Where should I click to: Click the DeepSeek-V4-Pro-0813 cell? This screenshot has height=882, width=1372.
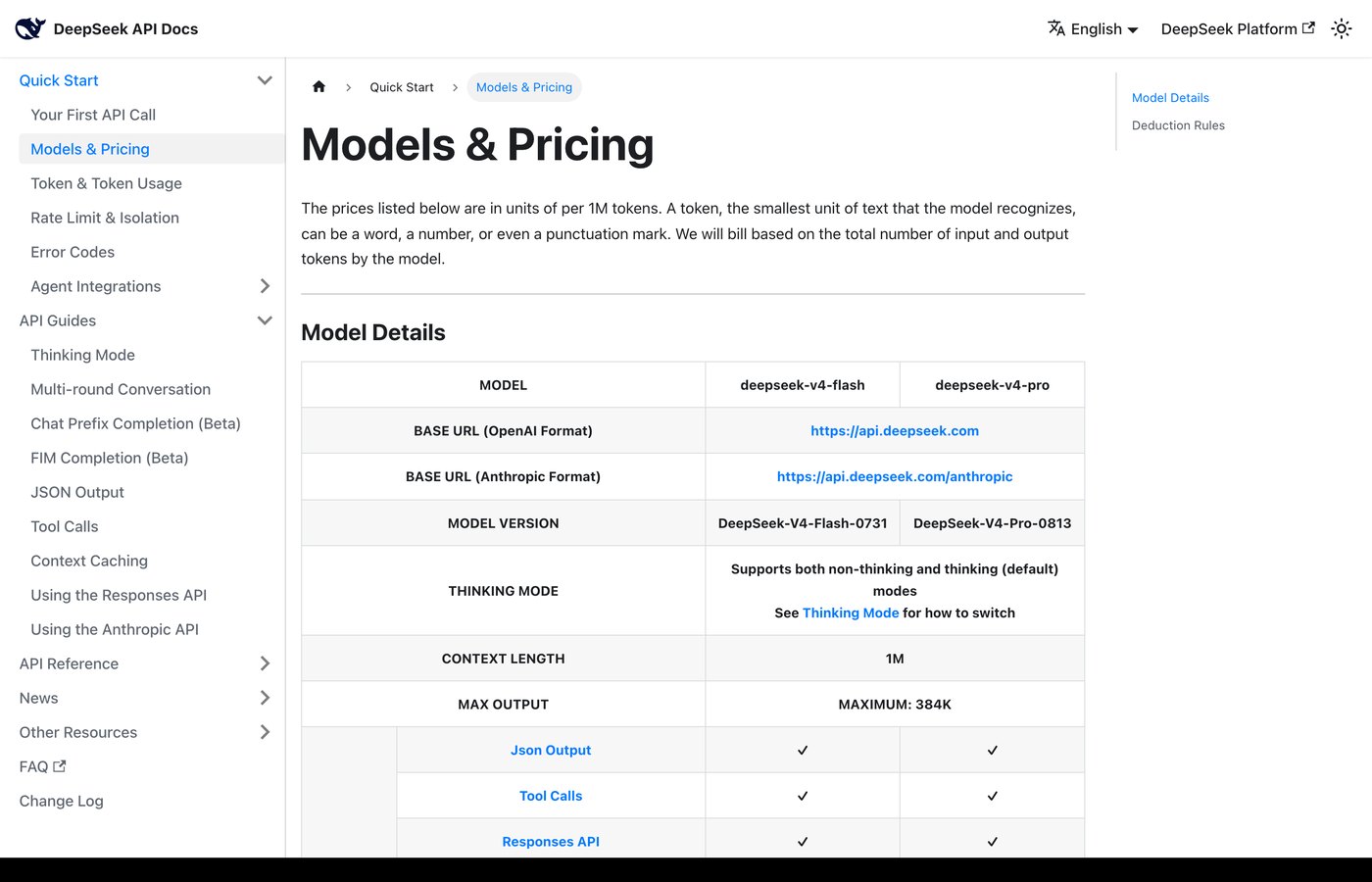pos(992,523)
